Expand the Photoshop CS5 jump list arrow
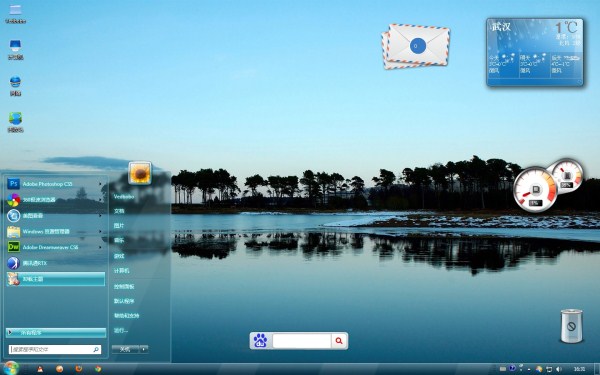The image size is (600, 375). pyautogui.click(x=101, y=184)
